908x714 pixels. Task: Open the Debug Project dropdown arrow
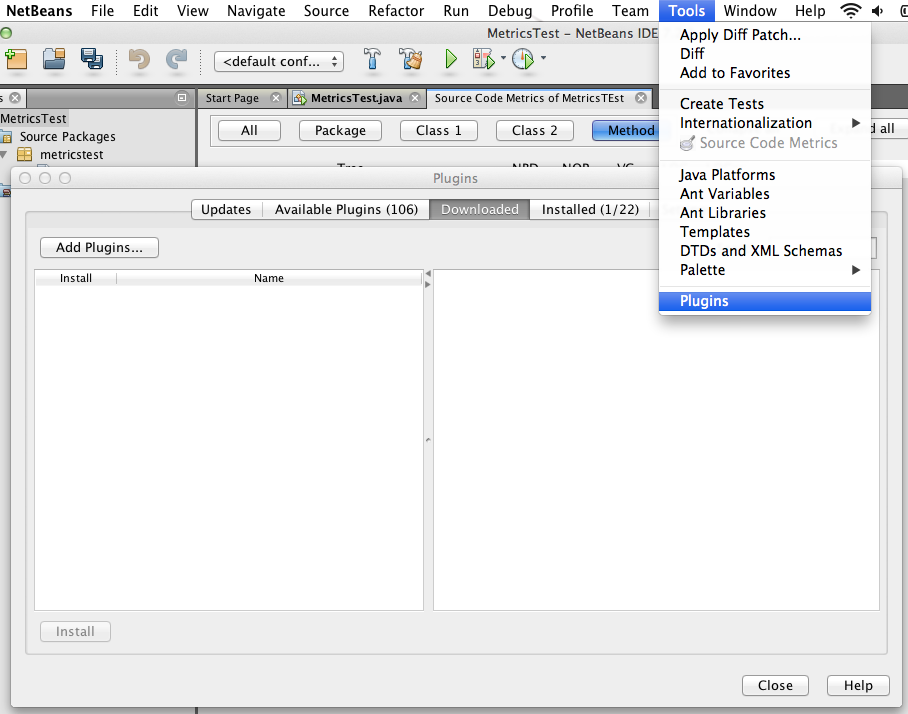[503, 58]
